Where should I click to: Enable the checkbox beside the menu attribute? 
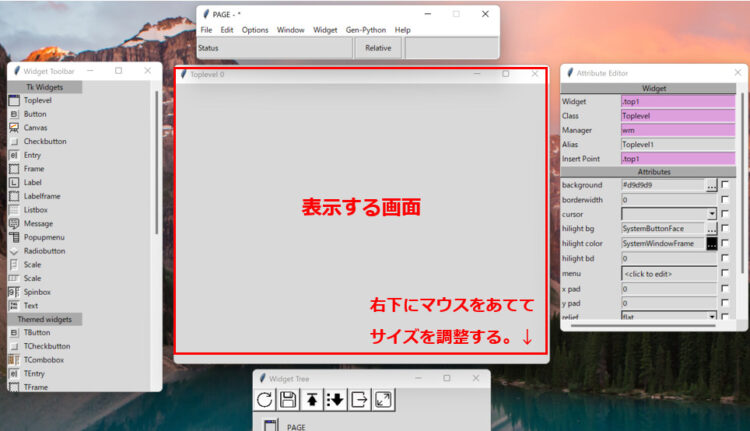point(725,273)
